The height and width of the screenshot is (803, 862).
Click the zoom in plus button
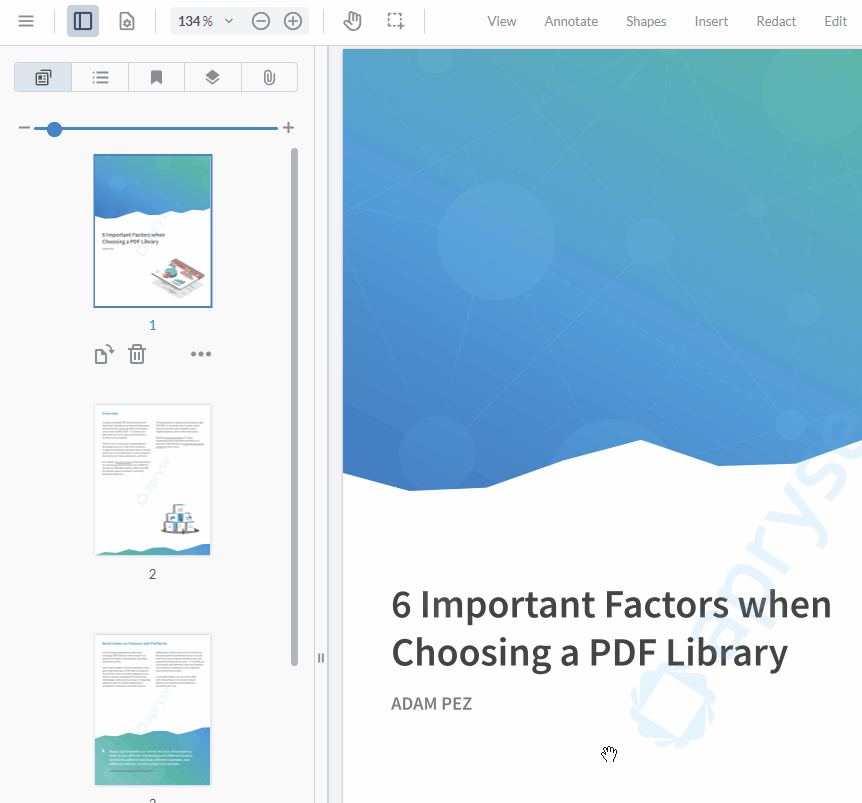(293, 21)
